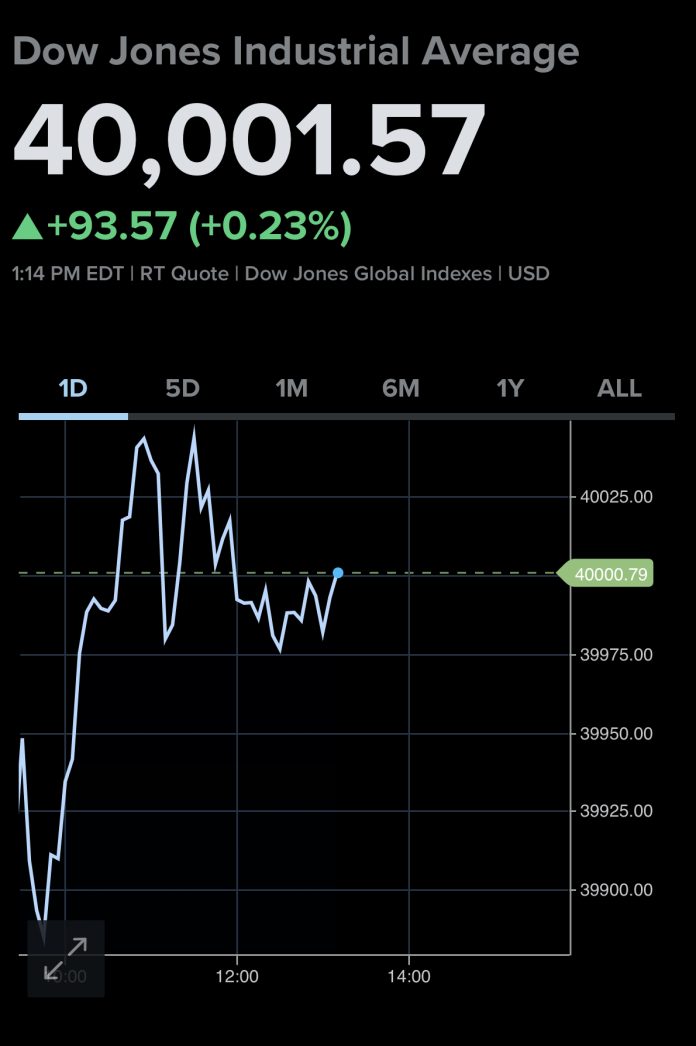Choose the 1Y time range

pyautogui.click(x=510, y=388)
